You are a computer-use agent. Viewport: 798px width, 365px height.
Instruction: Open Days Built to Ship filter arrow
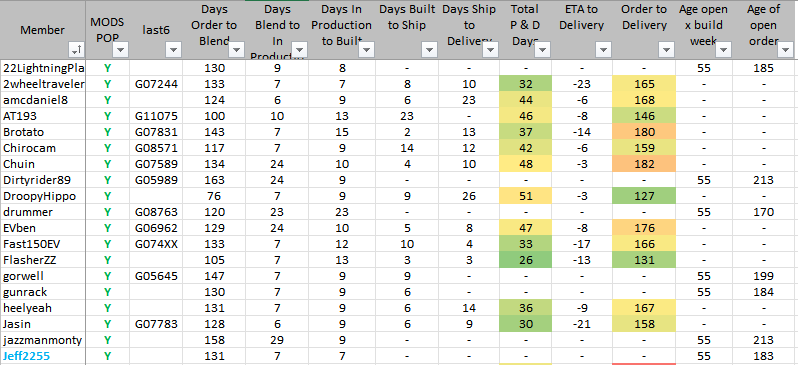(x=429, y=50)
